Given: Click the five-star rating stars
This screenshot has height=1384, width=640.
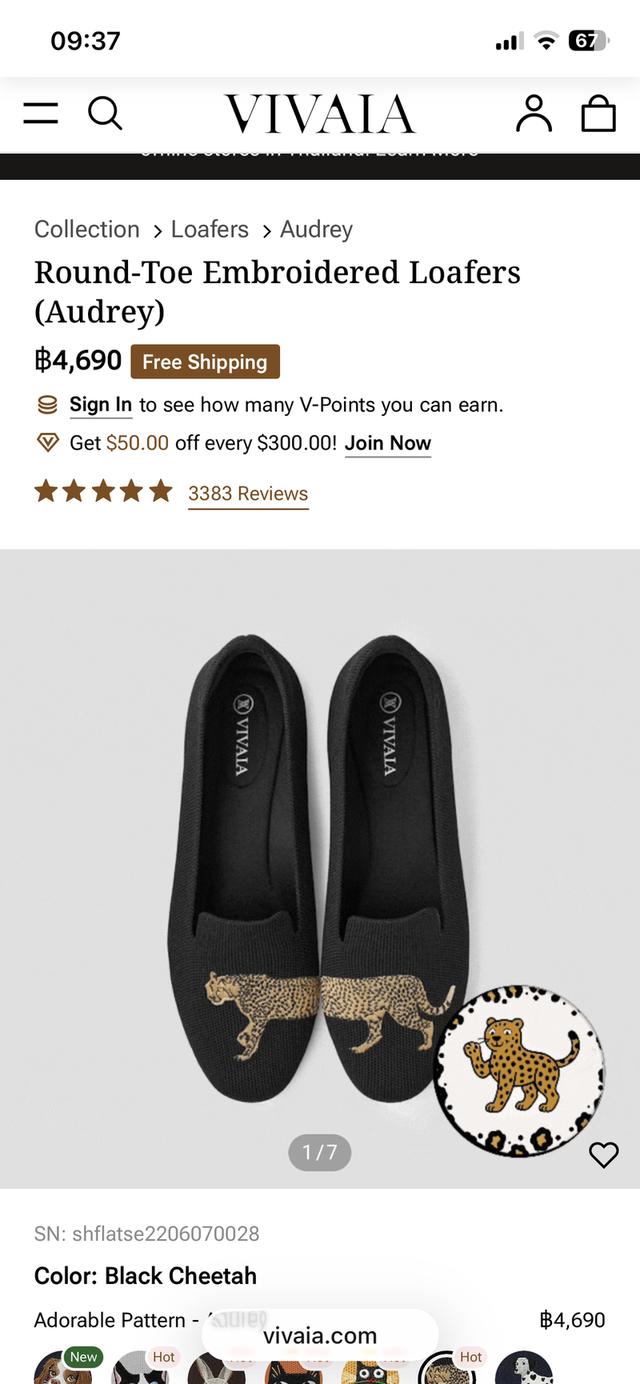Looking at the screenshot, I should tap(103, 491).
